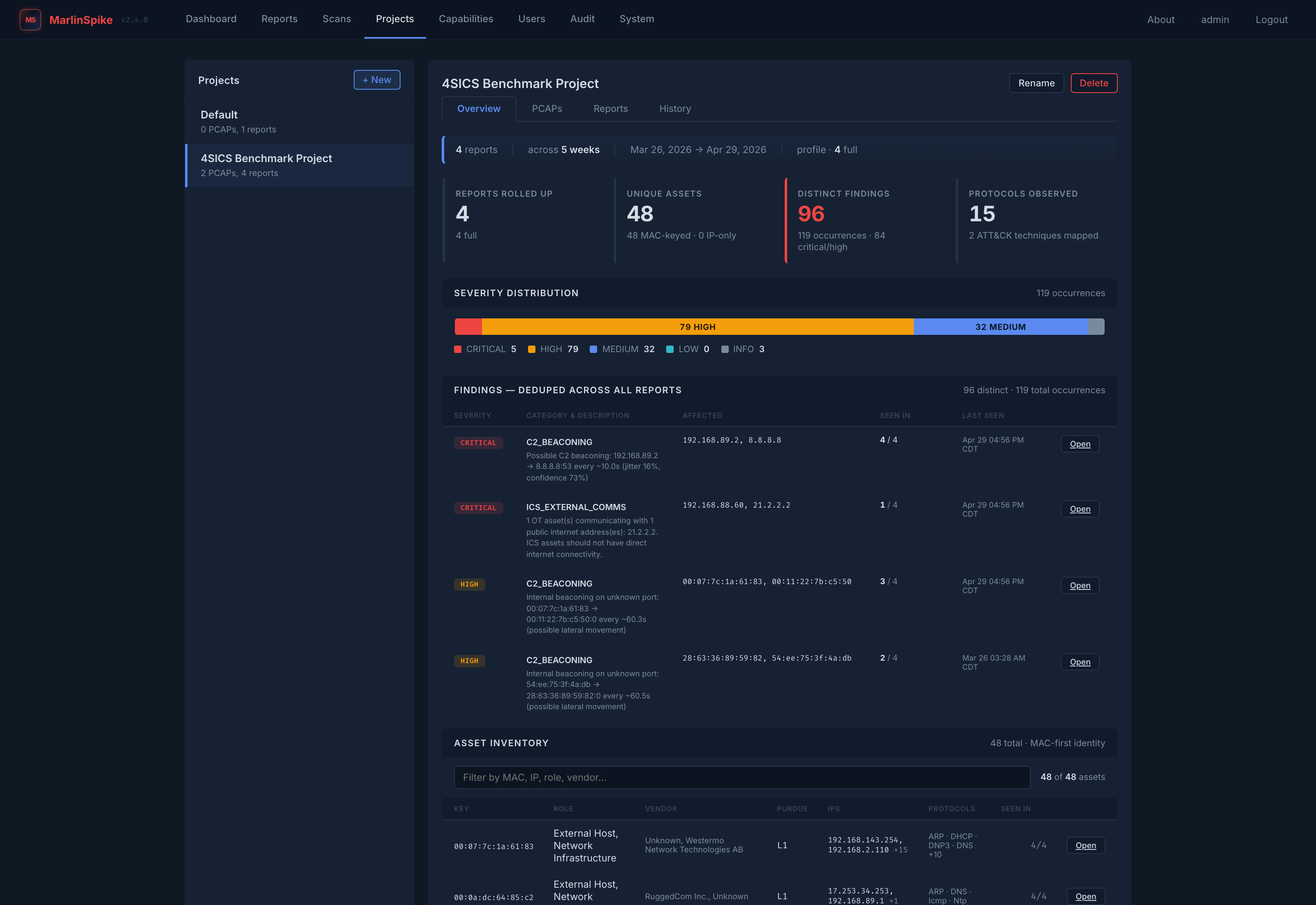Click the 32 MEDIUM severity bar segment
Viewport: 1316px width, 905px height.
pos(1000,327)
